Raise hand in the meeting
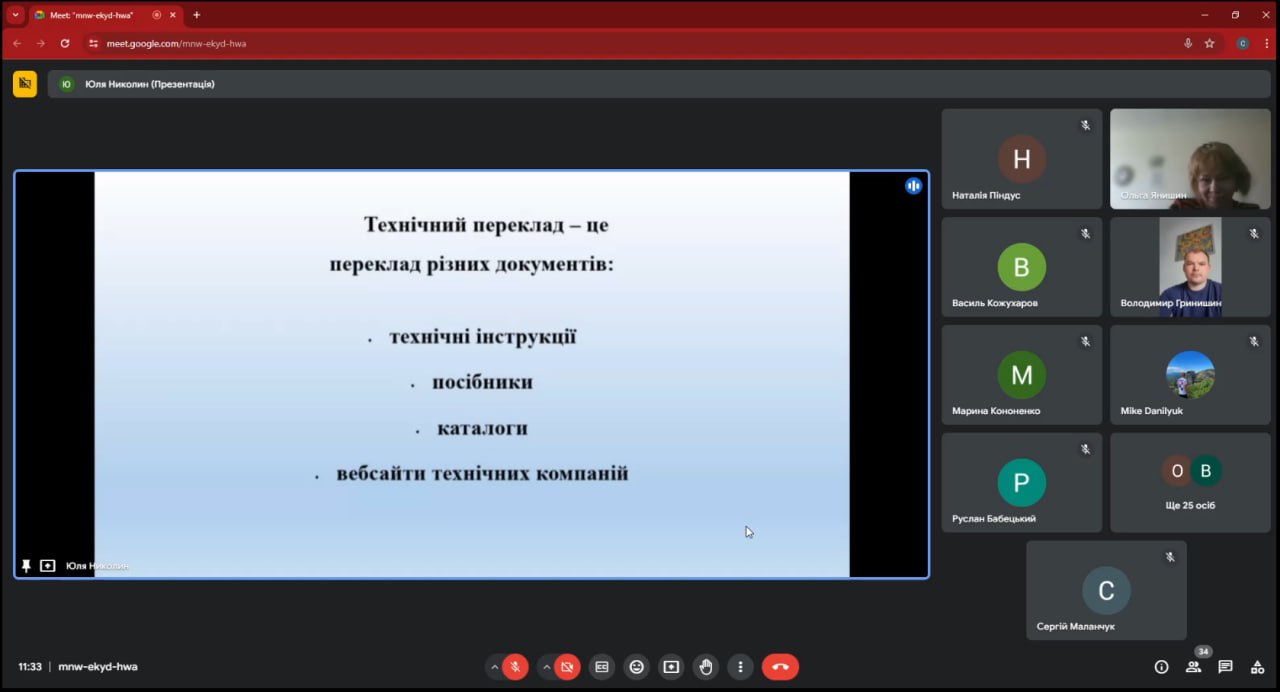Screen dimensions: 1280x692 tap(706, 667)
